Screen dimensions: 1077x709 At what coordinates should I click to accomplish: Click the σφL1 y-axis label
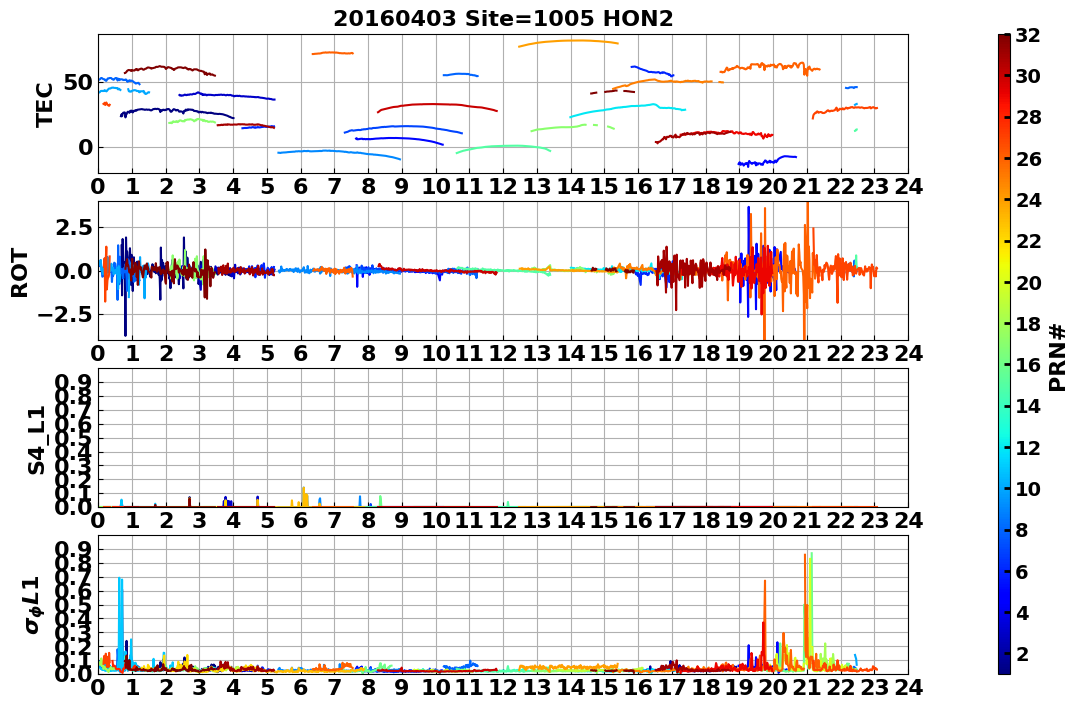pos(32,605)
